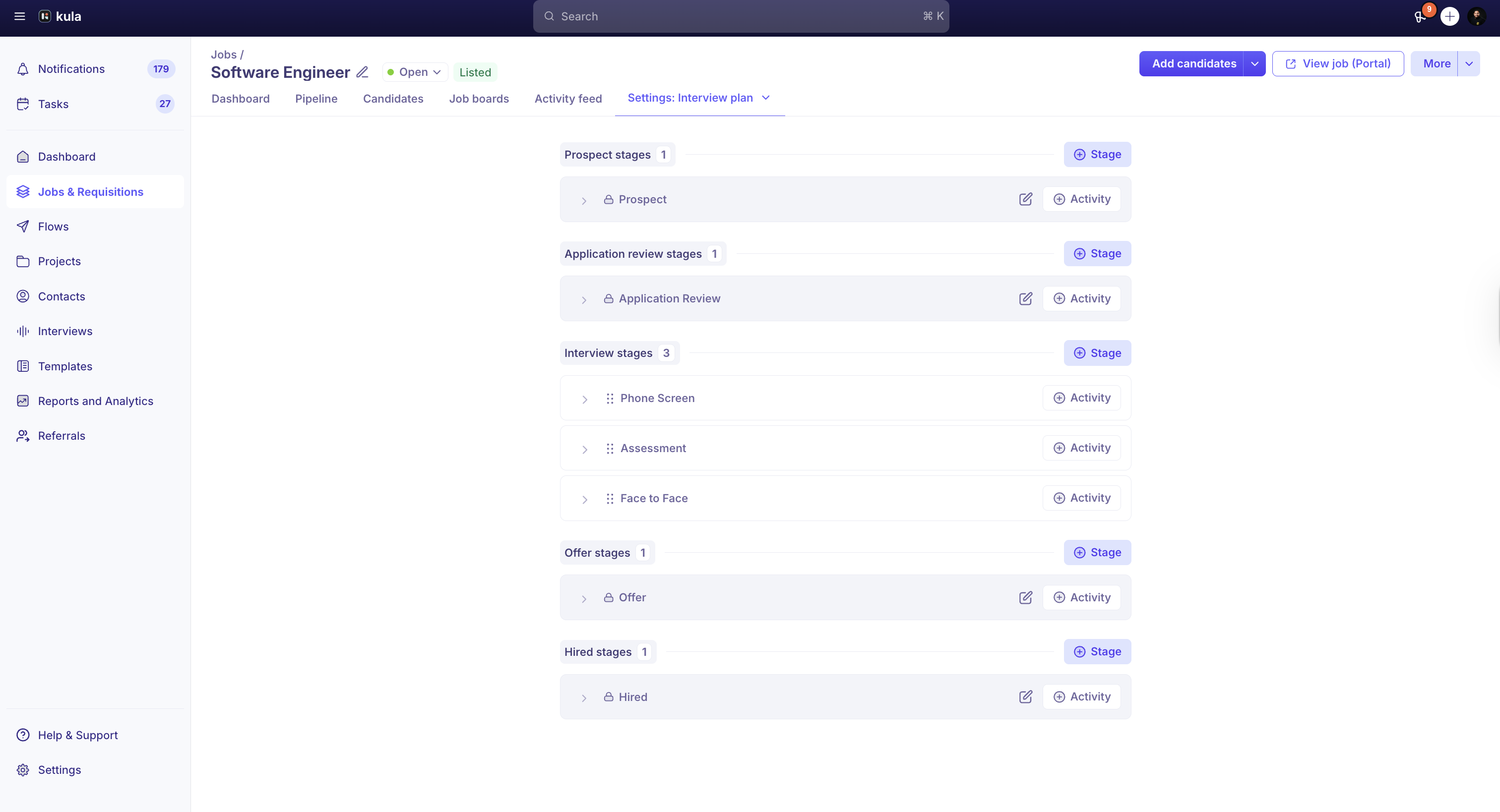Expand the Assessment stage row

pyautogui.click(x=585, y=449)
